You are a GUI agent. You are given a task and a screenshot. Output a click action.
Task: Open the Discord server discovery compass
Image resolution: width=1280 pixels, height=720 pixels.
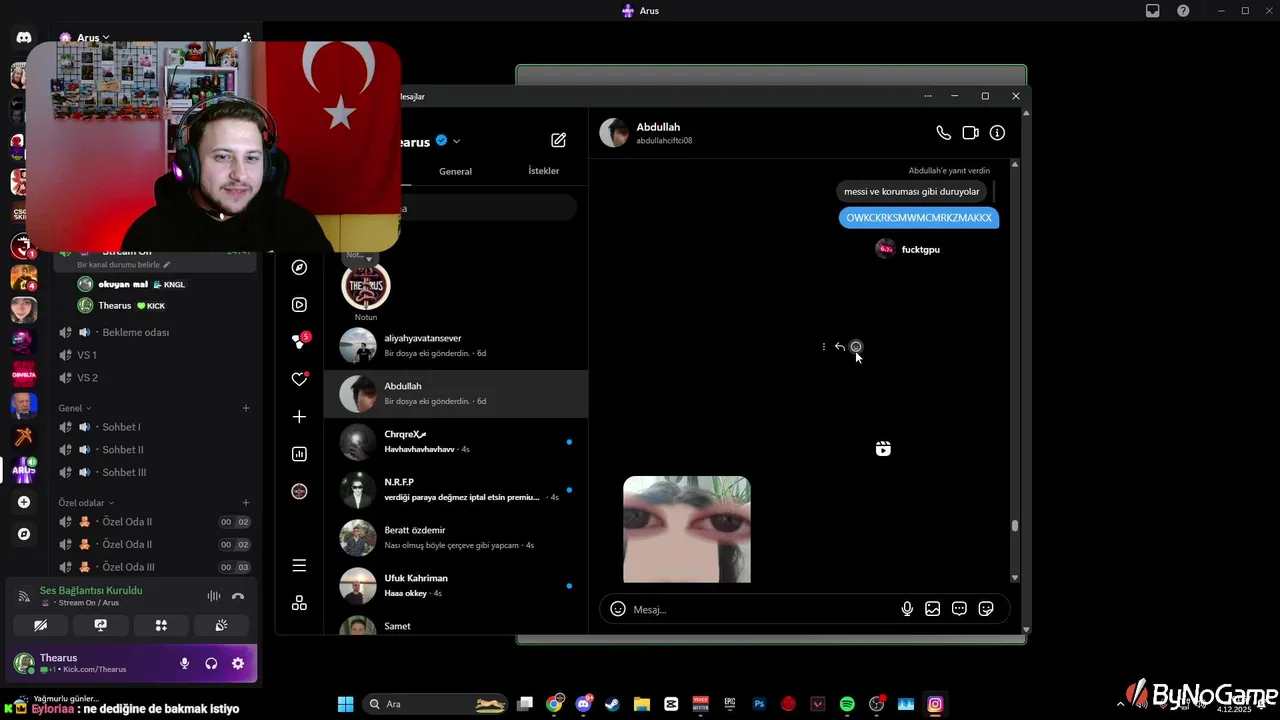coord(24,534)
